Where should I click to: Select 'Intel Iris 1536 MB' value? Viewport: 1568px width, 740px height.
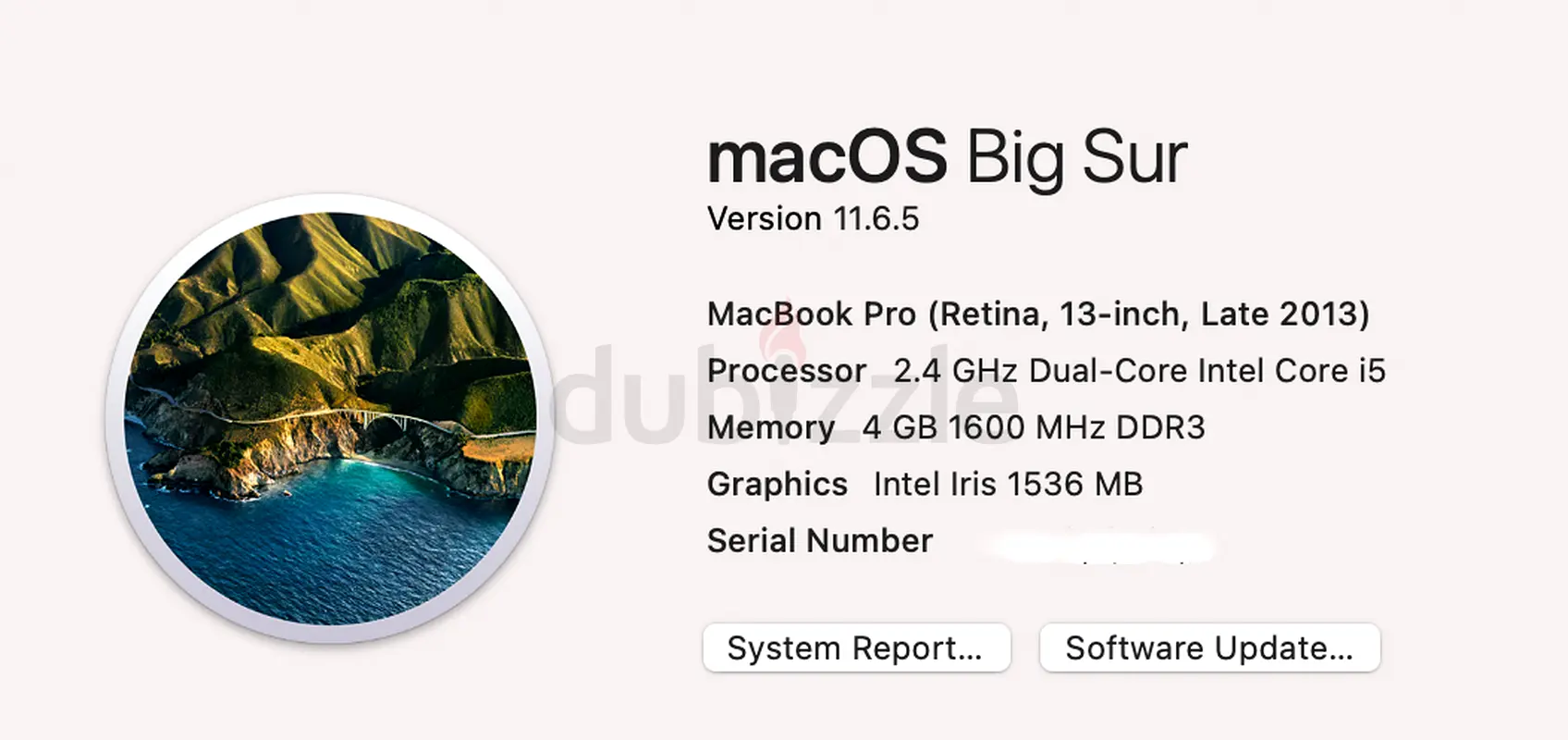[x=1008, y=484]
